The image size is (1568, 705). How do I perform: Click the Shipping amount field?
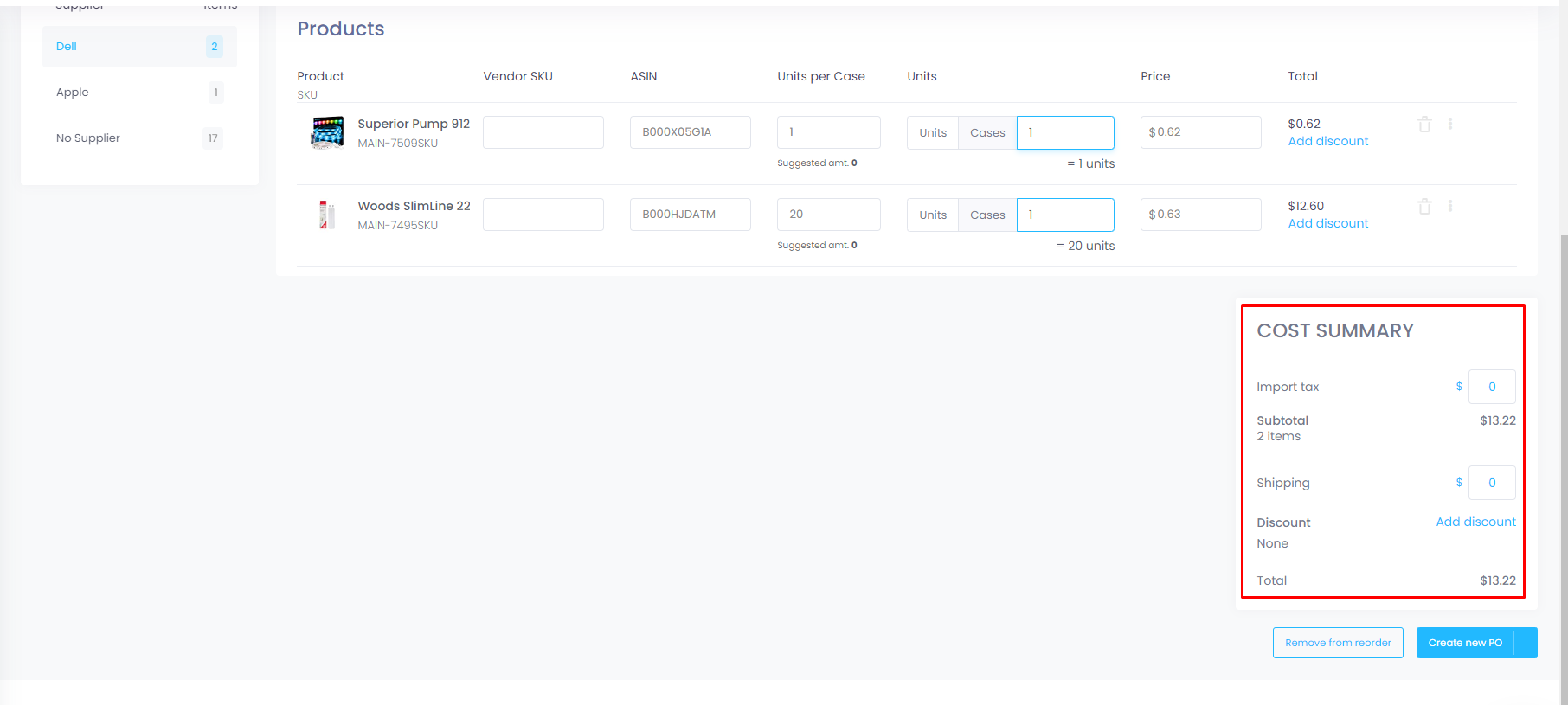tap(1492, 483)
